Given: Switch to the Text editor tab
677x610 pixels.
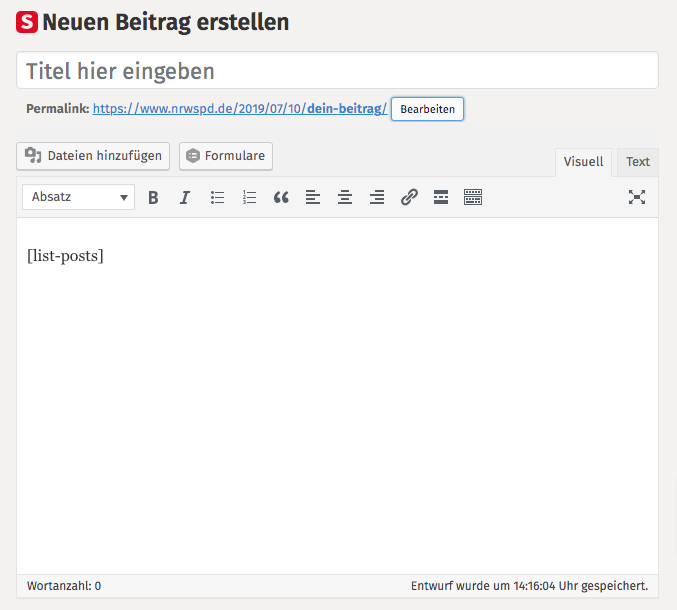Looking at the screenshot, I should coord(638,162).
